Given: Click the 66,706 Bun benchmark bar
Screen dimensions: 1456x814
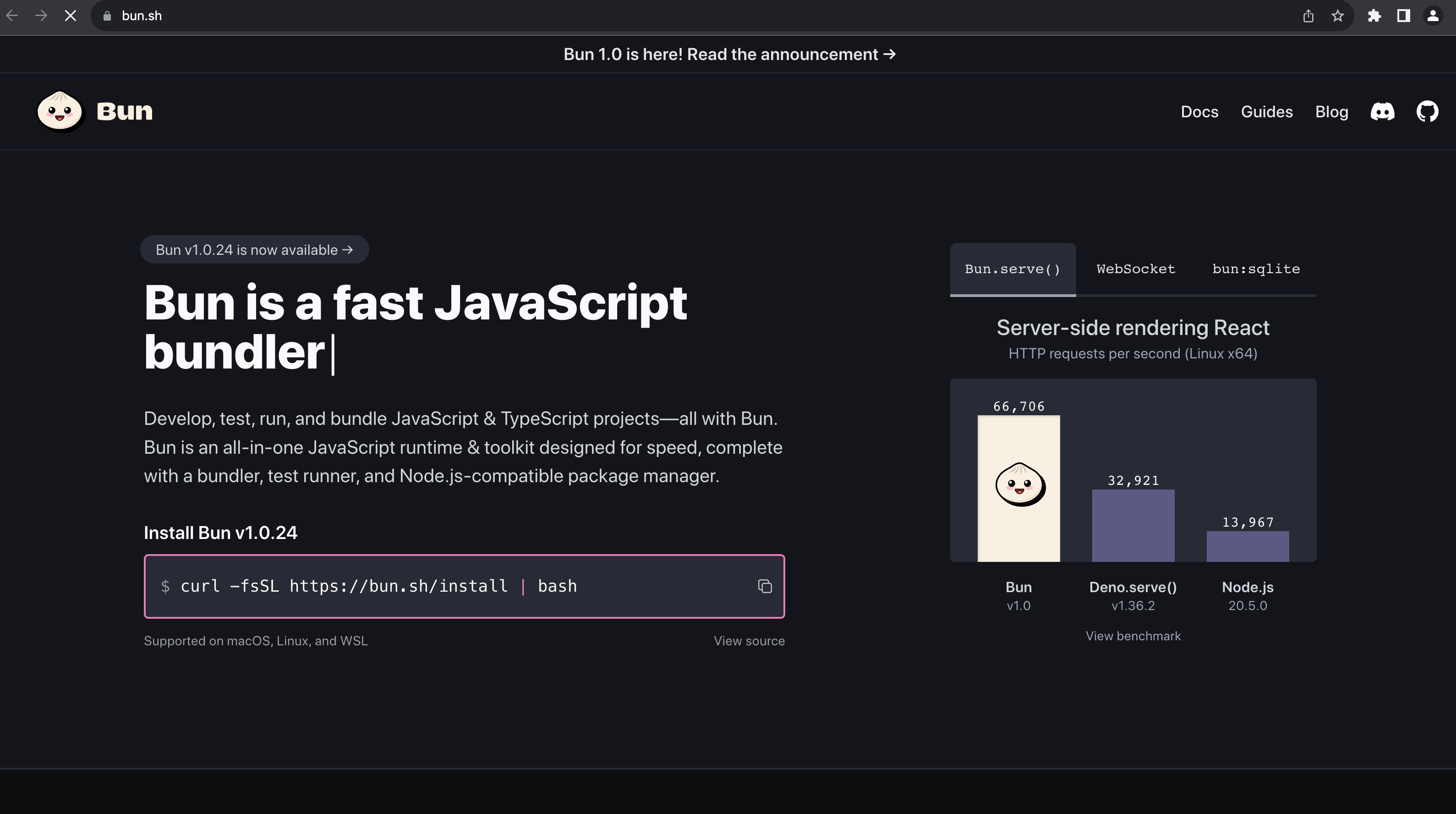Looking at the screenshot, I should point(1018,489).
